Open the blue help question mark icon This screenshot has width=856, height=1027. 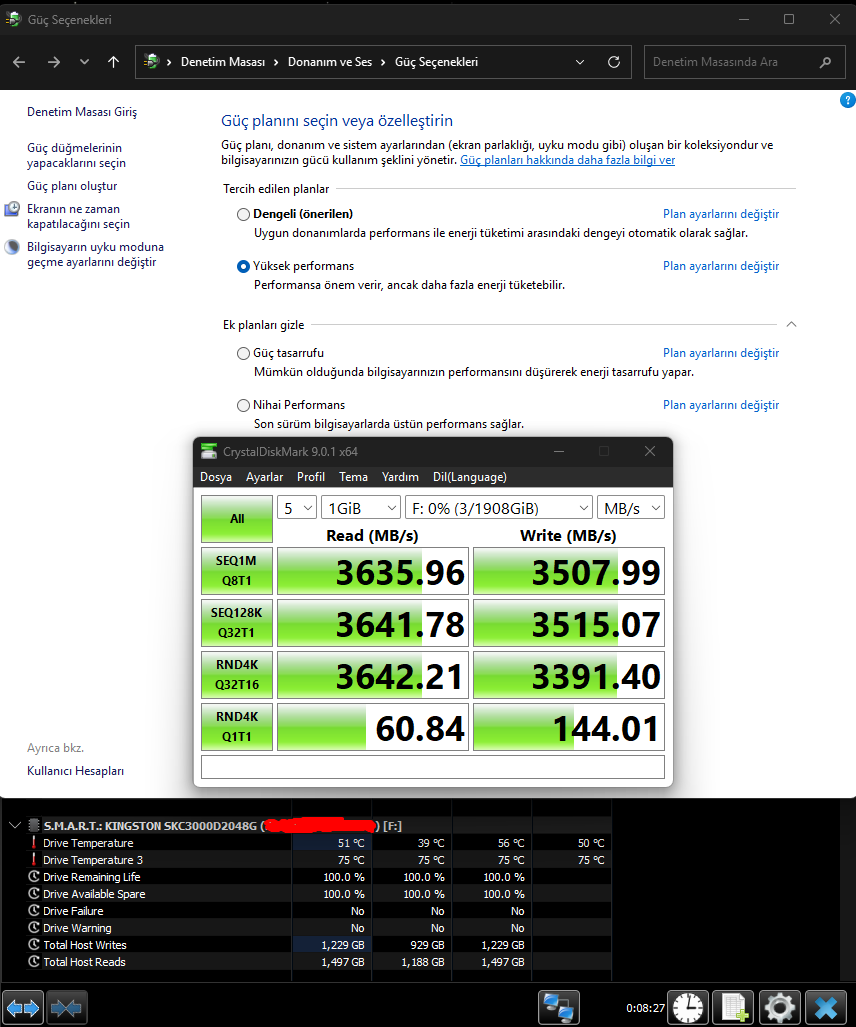pos(847,100)
